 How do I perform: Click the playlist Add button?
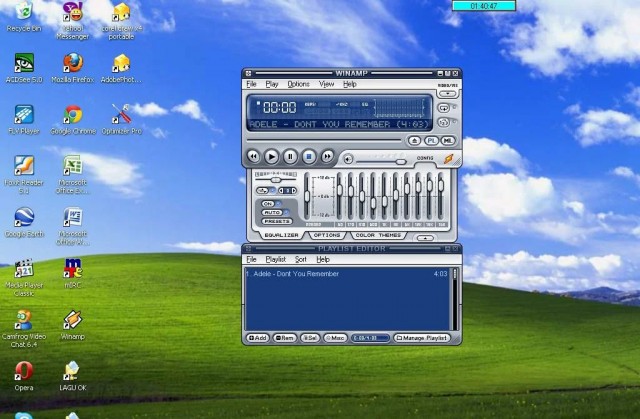(258, 338)
